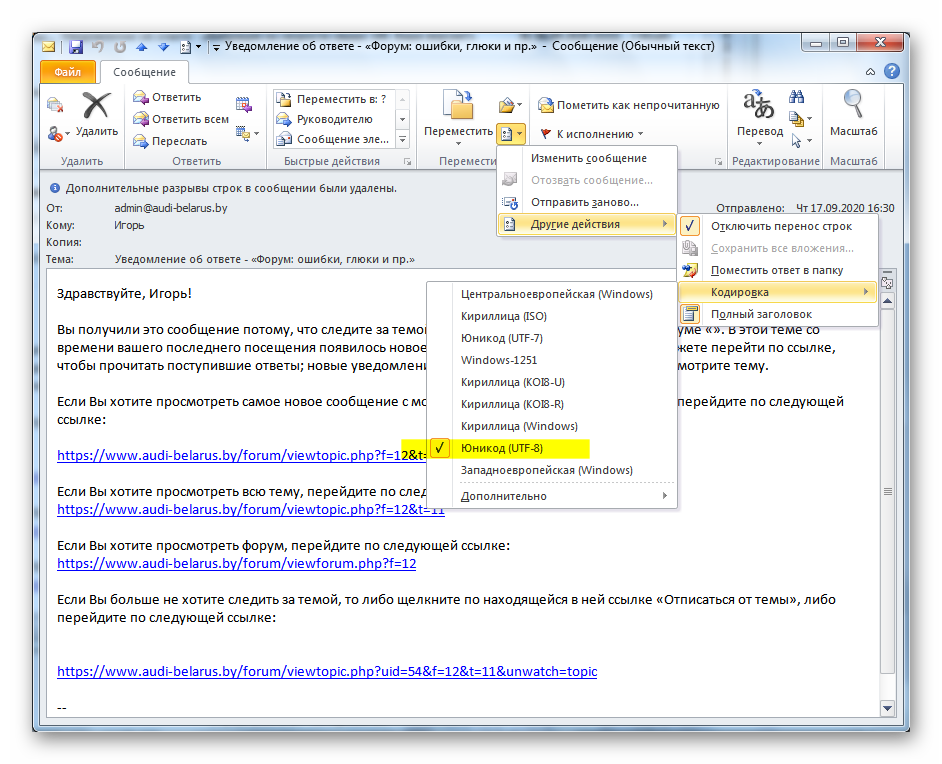This screenshot has height=764, width=942.
Task: Click the Zoom (Масштаб) magnifier icon
Action: coord(853,106)
